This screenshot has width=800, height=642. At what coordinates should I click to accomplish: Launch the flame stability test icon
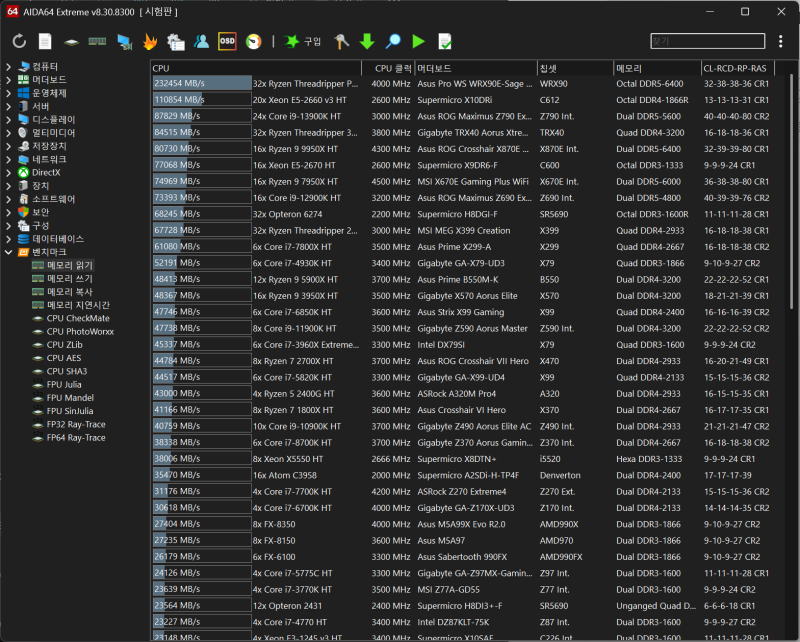(150, 41)
